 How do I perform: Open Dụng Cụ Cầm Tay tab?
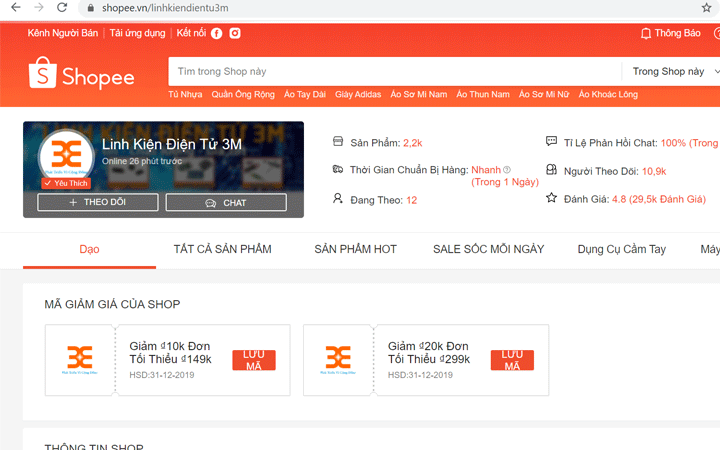(622, 249)
